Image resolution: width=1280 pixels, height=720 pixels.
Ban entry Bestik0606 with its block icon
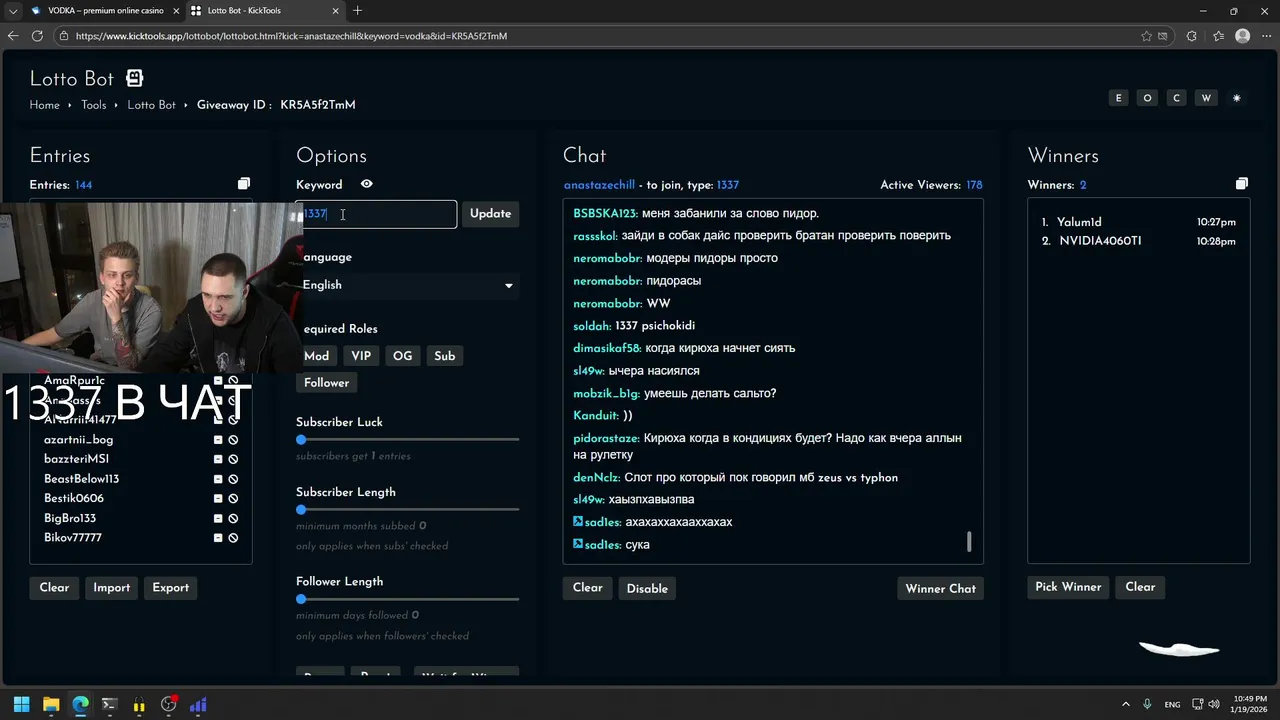233,499
